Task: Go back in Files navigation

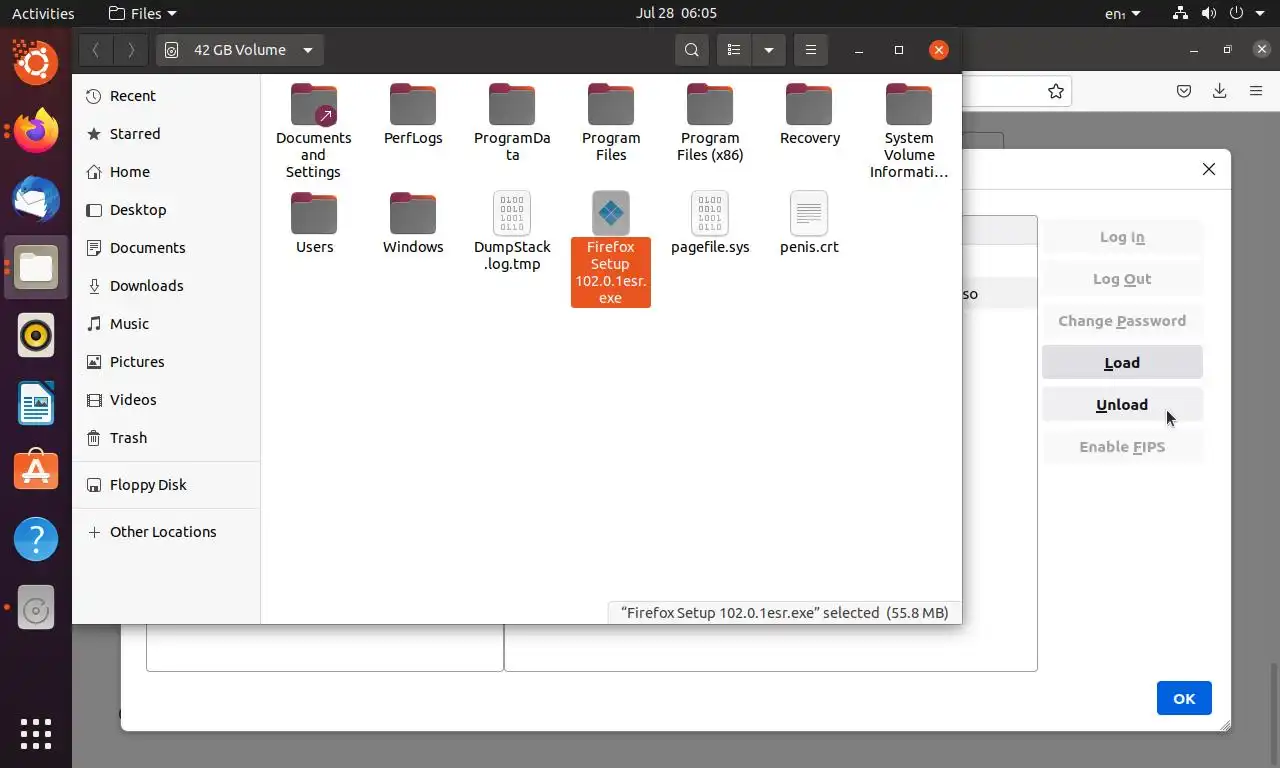Action: [95, 50]
